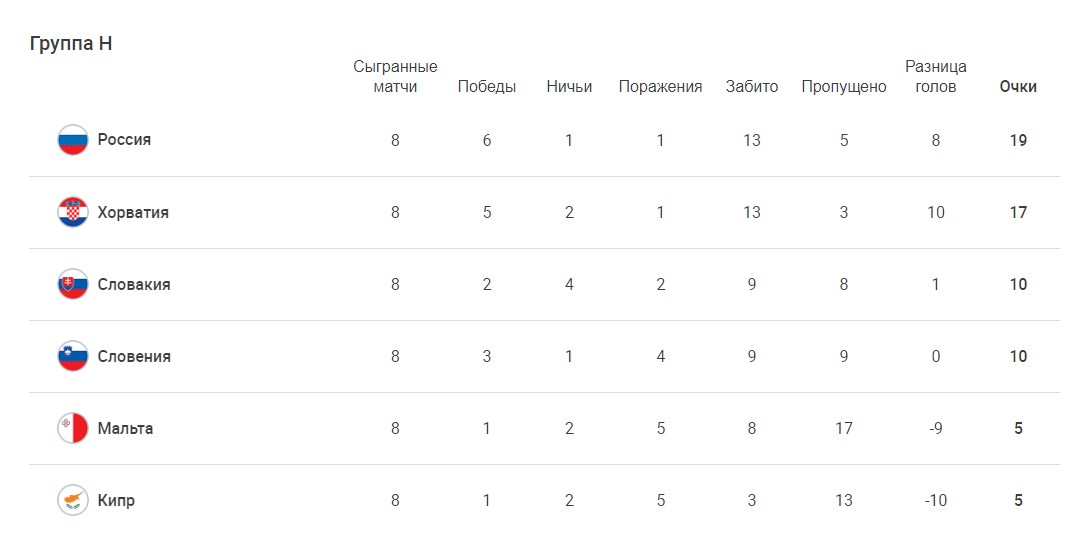Open the Хорватия team link

coord(133,212)
